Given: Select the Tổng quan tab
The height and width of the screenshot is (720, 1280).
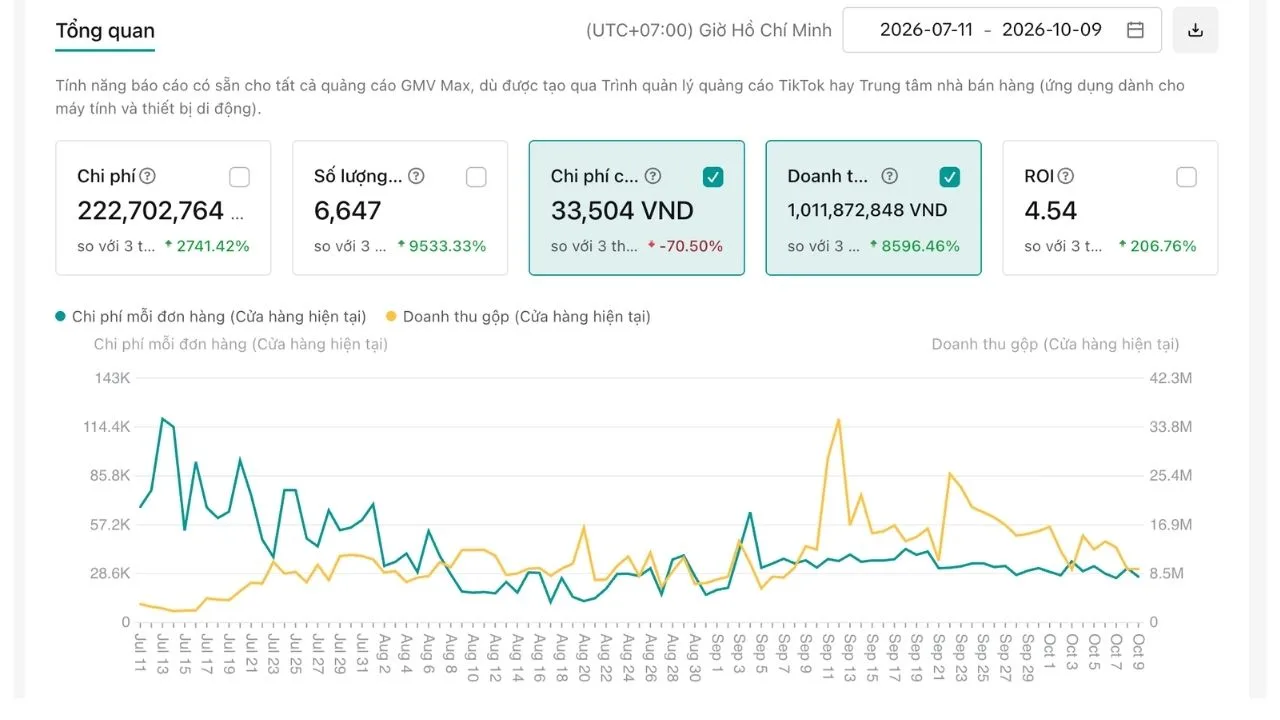Looking at the screenshot, I should coord(105,30).
